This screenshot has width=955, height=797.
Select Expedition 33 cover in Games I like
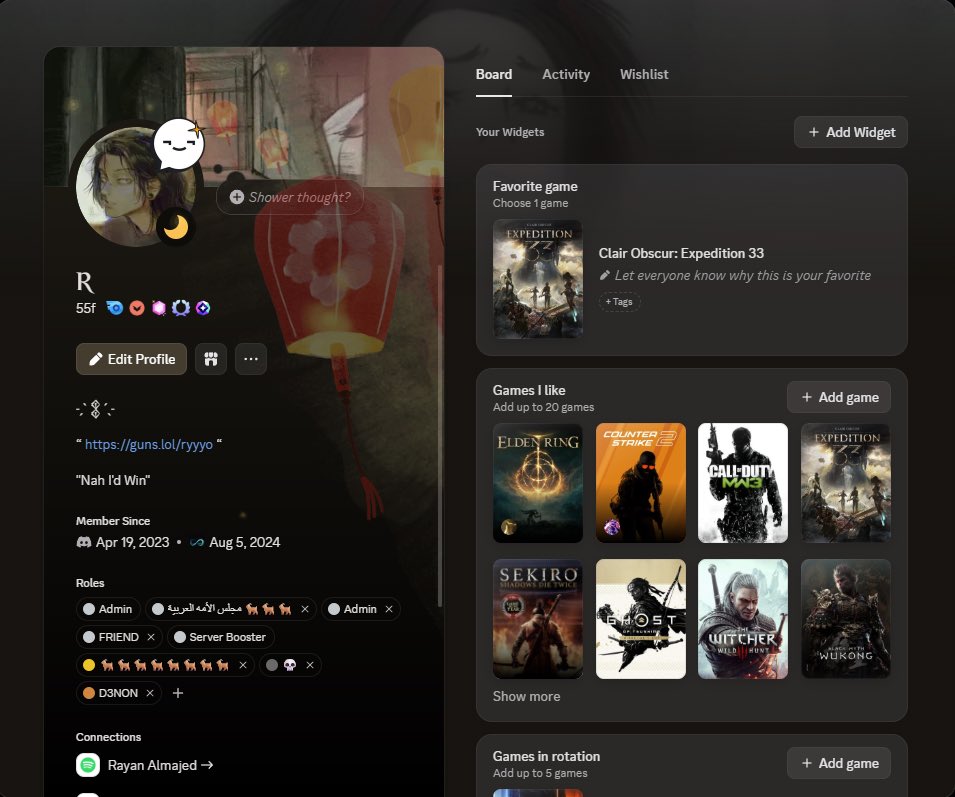tap(845, 483)
